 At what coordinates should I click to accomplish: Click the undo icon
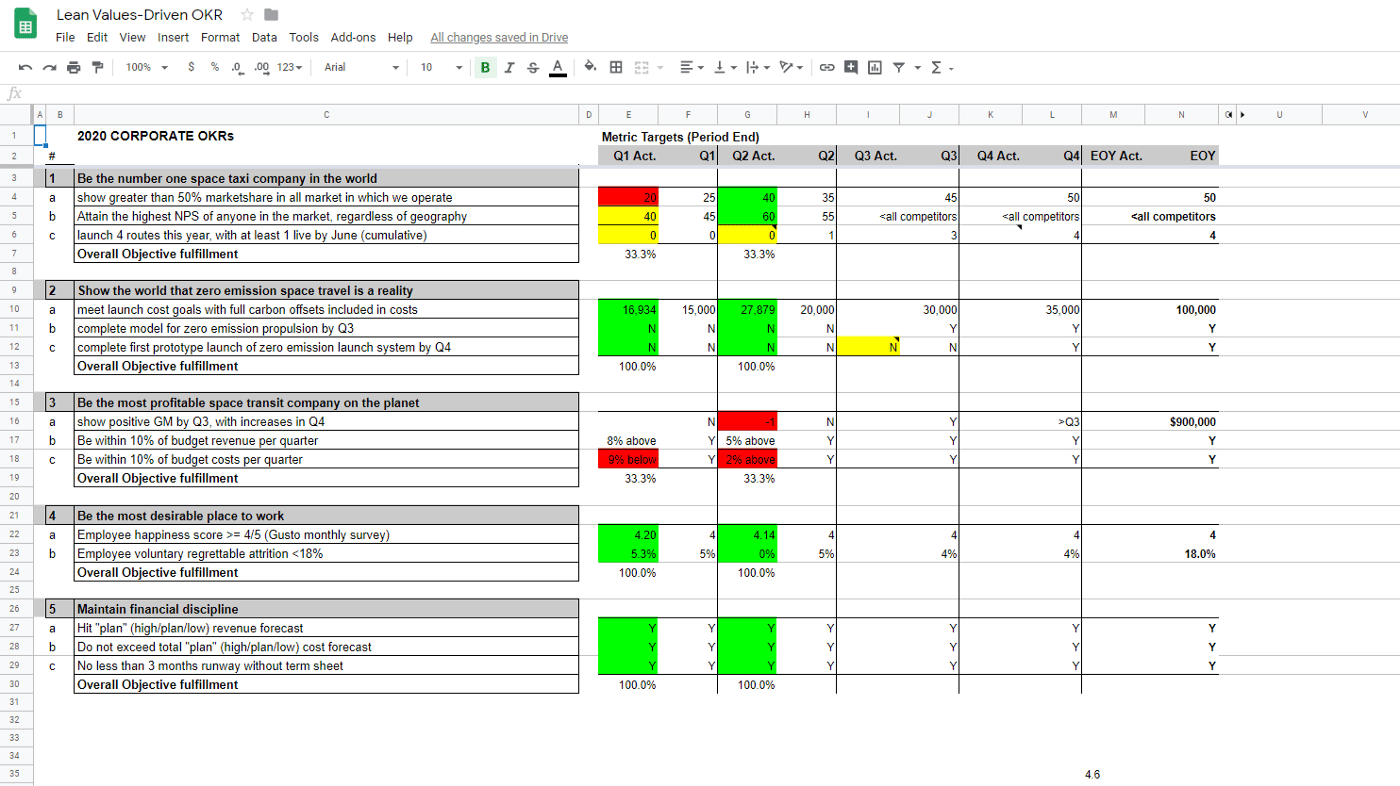24,67
